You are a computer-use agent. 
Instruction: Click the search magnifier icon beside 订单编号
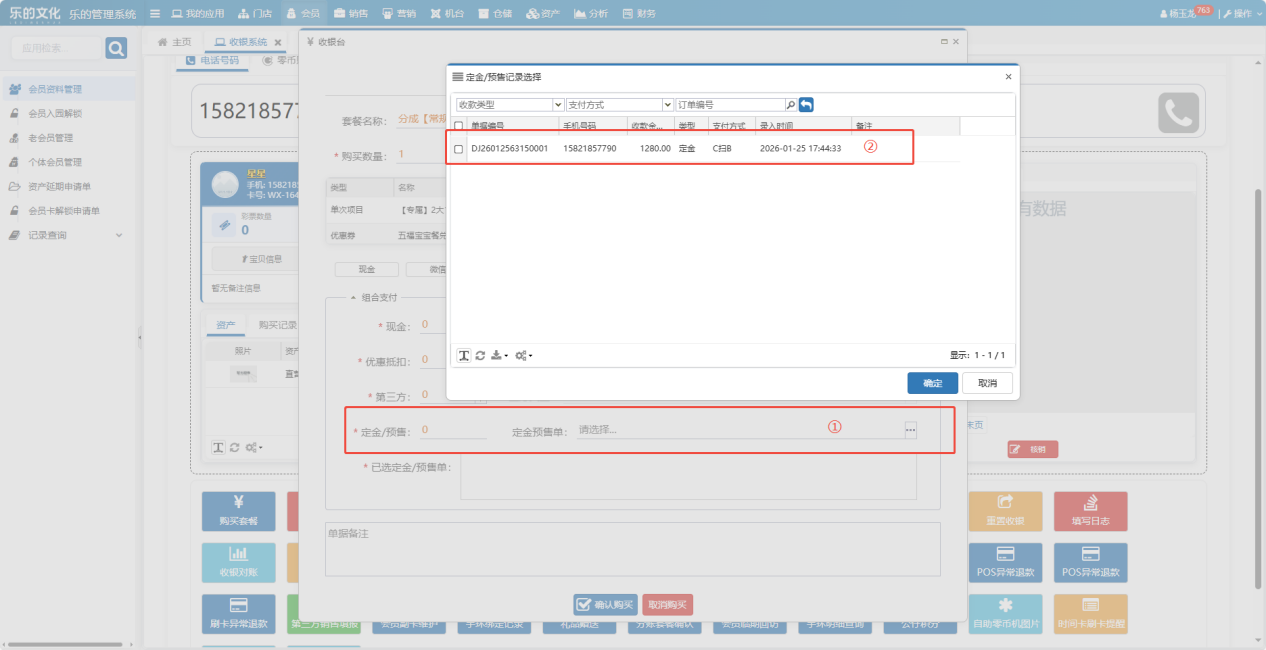[x=791, y=105]
